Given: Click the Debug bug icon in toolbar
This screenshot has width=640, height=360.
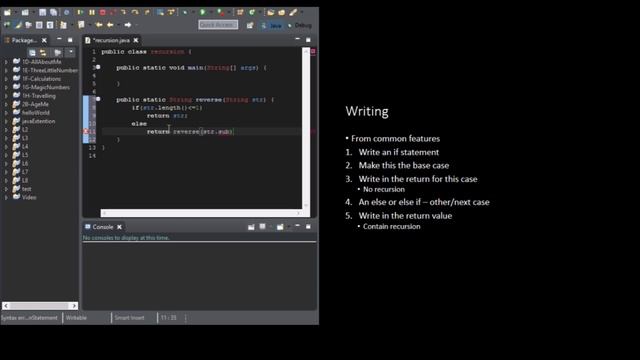Looking at the screenshot, I should pyautogui.click(x=185, y=12).
